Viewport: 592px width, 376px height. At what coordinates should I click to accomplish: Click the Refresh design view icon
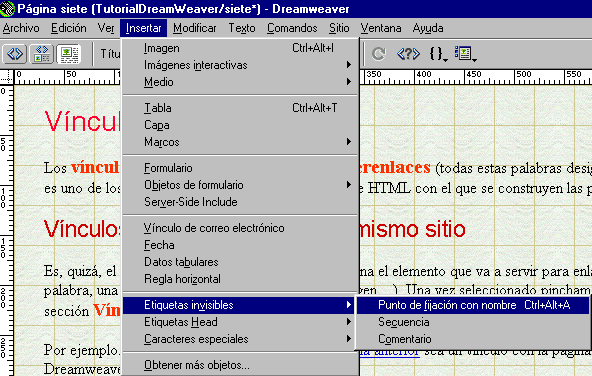click(379, 54)
